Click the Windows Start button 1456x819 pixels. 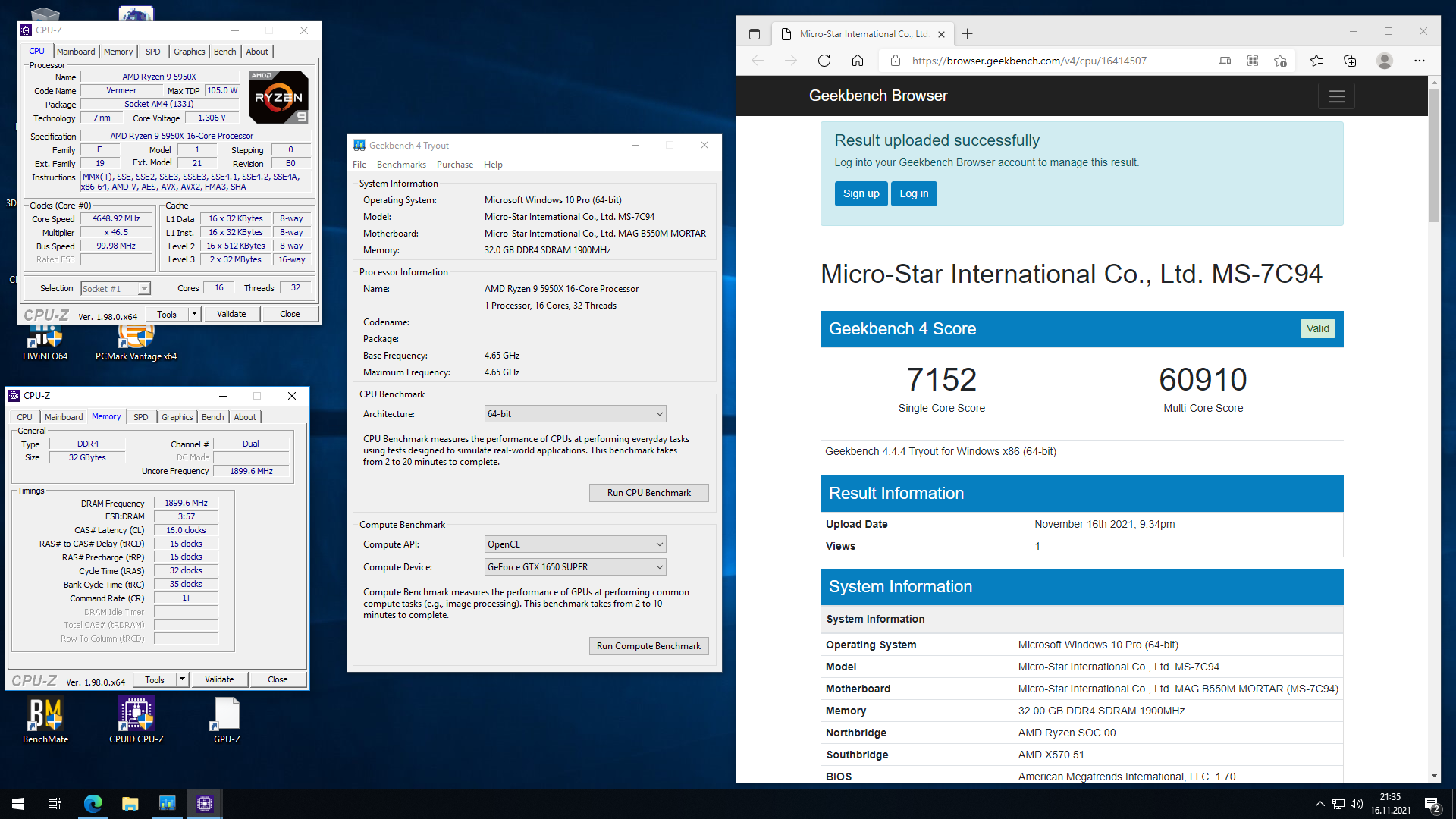coord(18,804)
